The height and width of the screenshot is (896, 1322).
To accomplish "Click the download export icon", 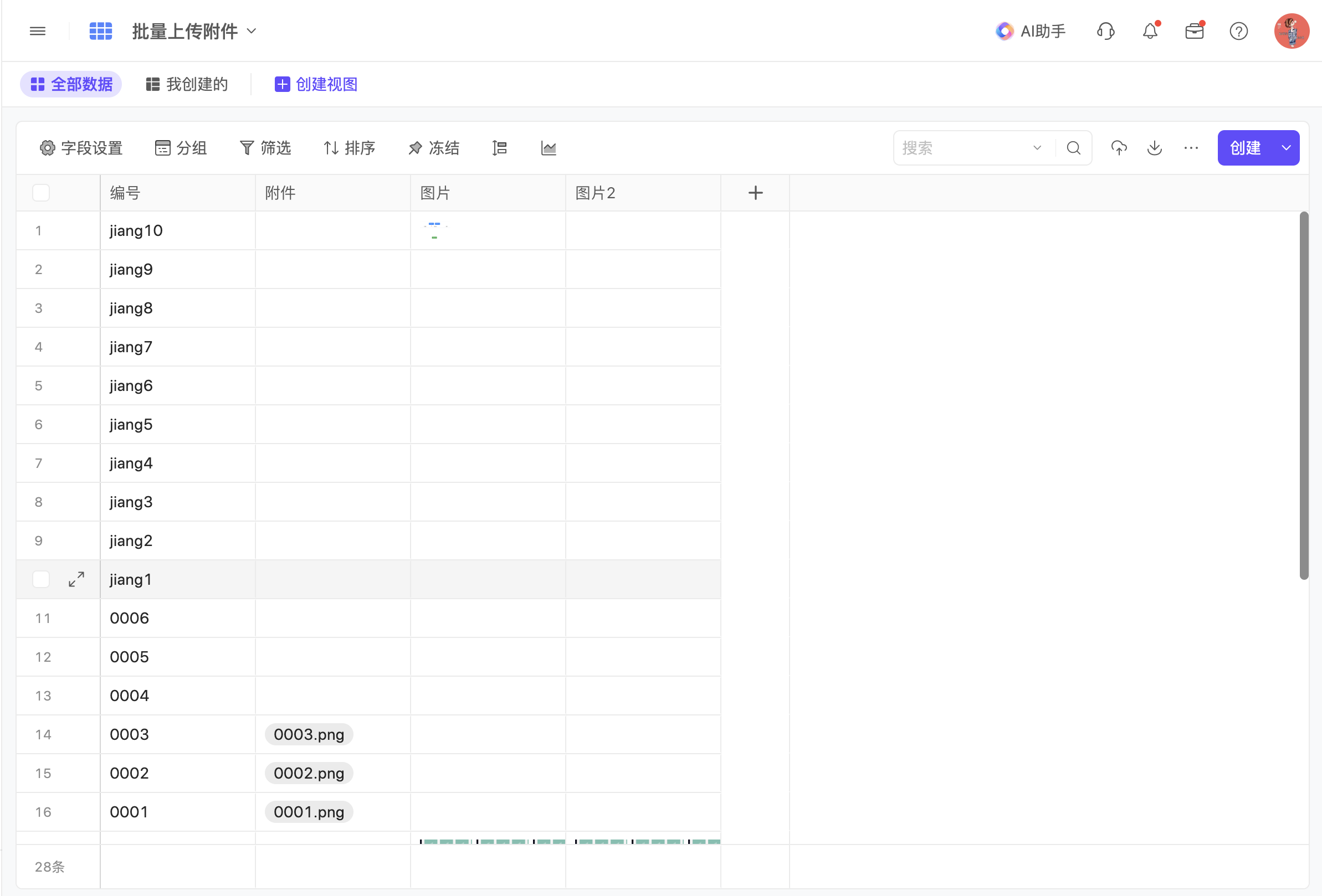I will point(1154,148).
